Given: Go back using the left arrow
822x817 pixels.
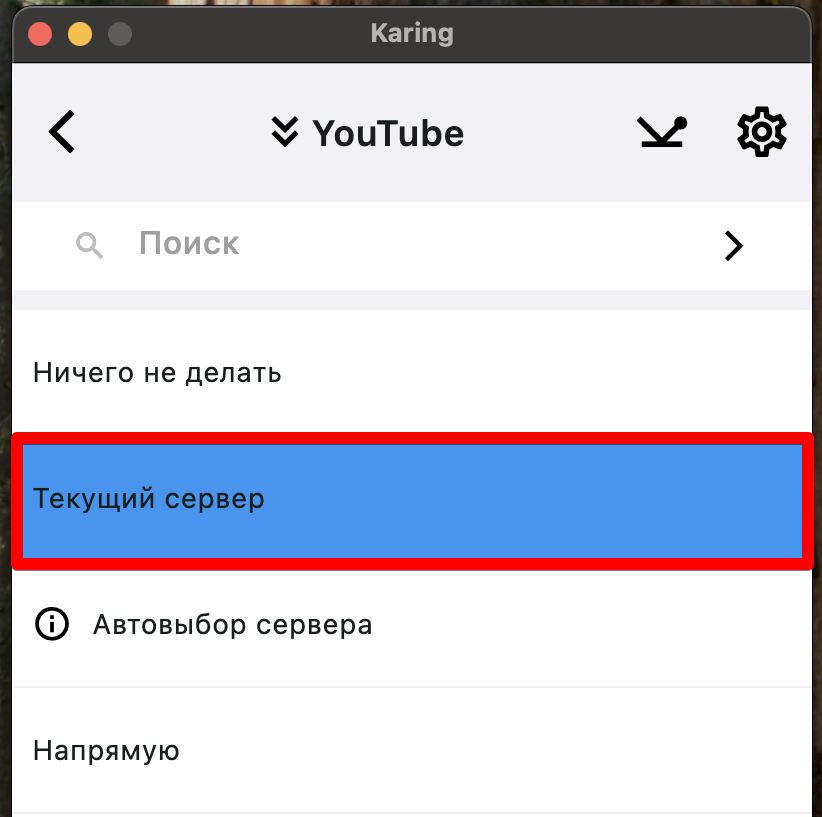Looking at the screenshot, I should tap(62, 132).
